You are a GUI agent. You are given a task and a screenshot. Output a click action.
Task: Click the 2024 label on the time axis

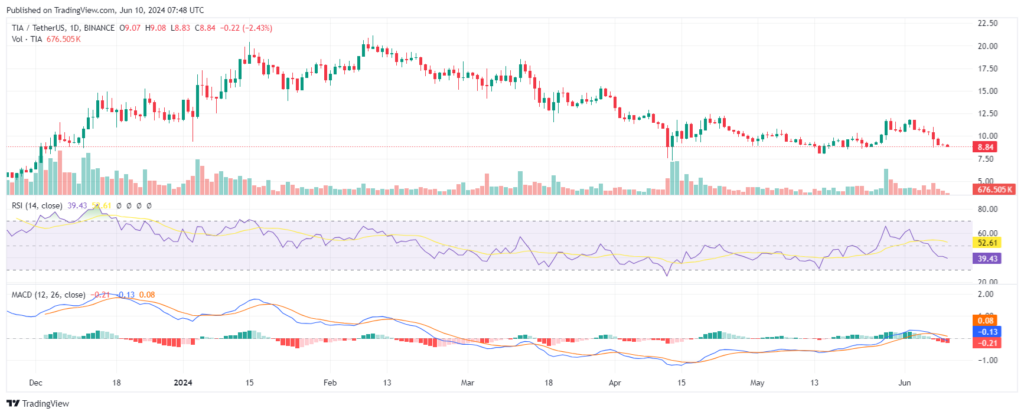point(182,381)
